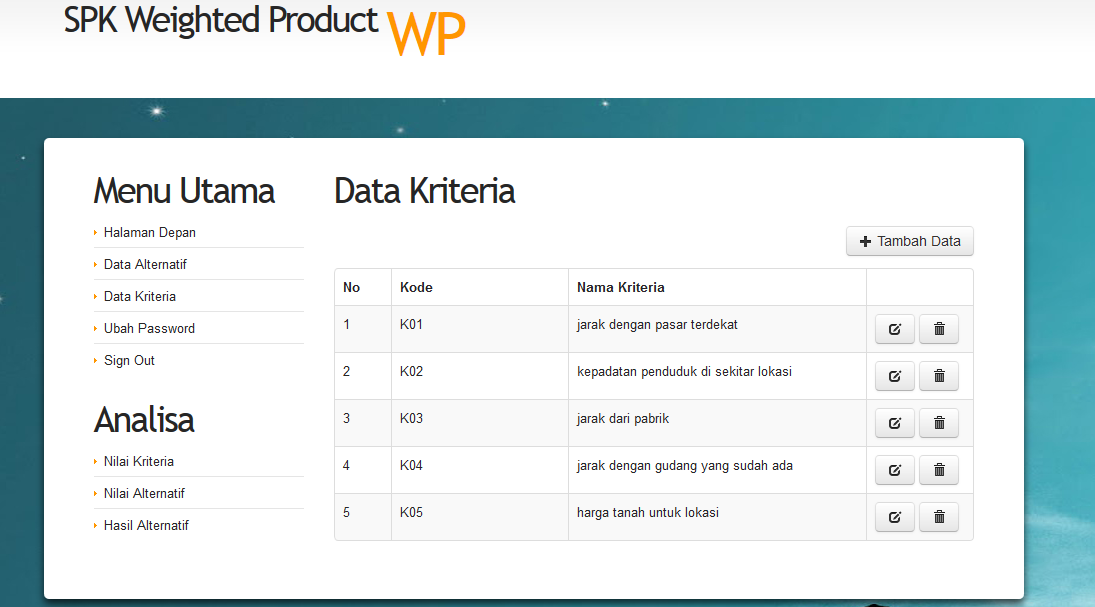1095x607 pixels.
Task: Sign out of the application
Action: (126, 360)
